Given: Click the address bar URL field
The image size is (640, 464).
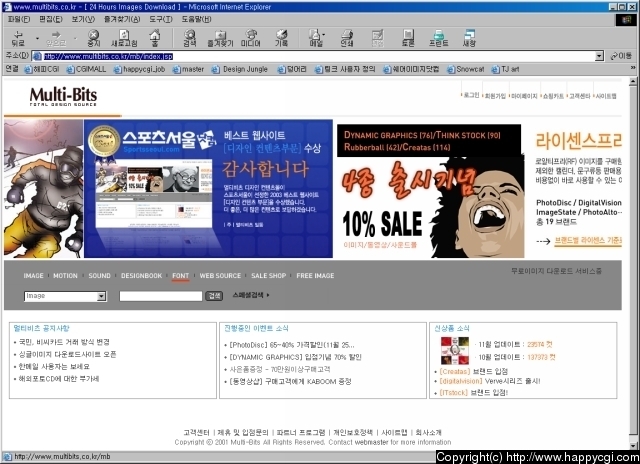Looking at the screenshot, I should [314, 56].
